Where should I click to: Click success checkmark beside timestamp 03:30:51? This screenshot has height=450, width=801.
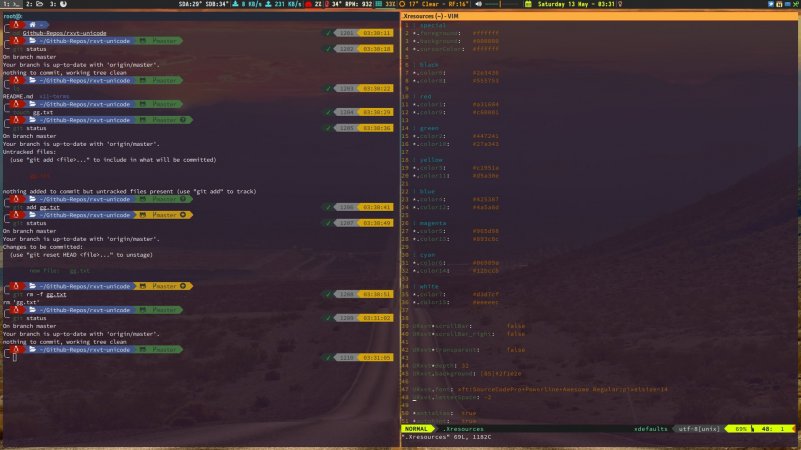click(328, 294)
